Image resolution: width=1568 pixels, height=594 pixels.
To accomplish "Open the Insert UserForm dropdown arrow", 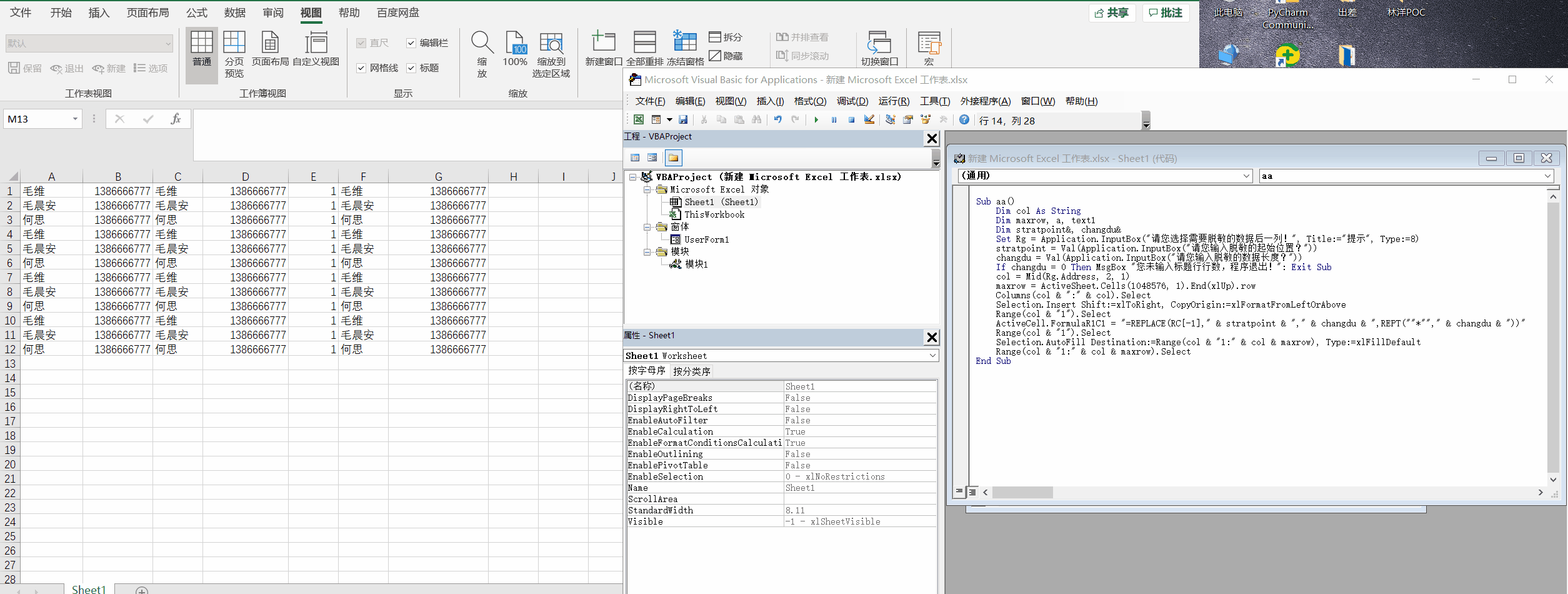I will 669,119.
